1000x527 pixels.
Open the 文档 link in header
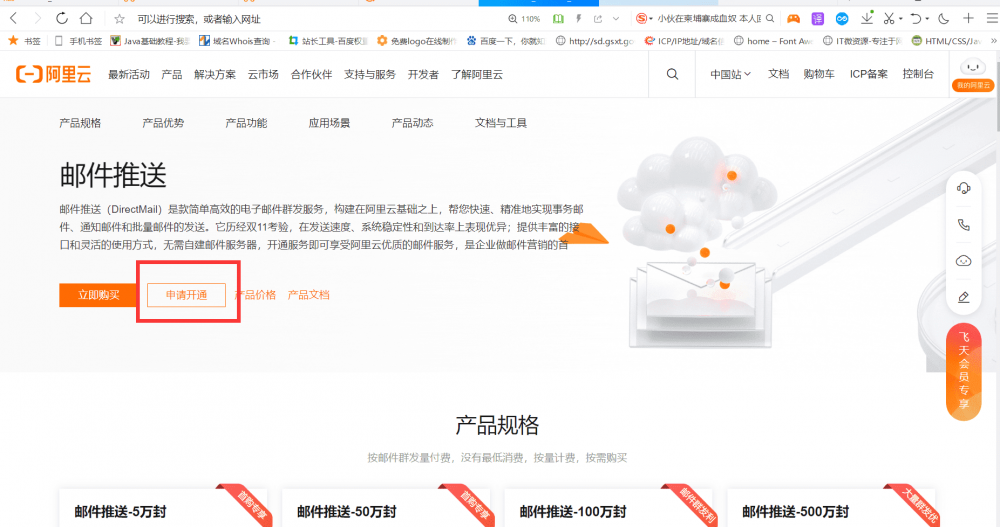pyautogui.click(x=779, y=74)
